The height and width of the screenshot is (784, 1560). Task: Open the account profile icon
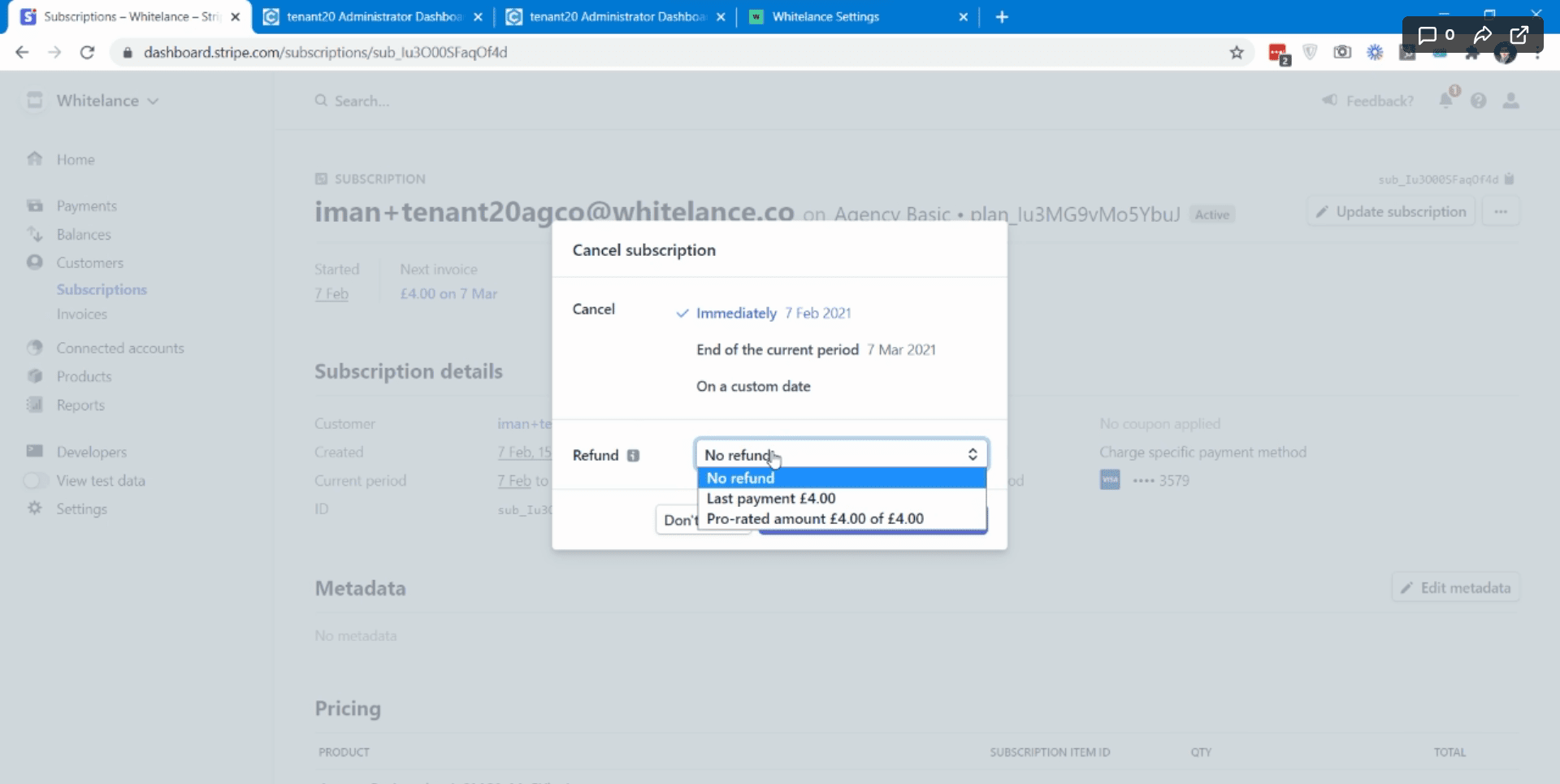point(1511,101)
